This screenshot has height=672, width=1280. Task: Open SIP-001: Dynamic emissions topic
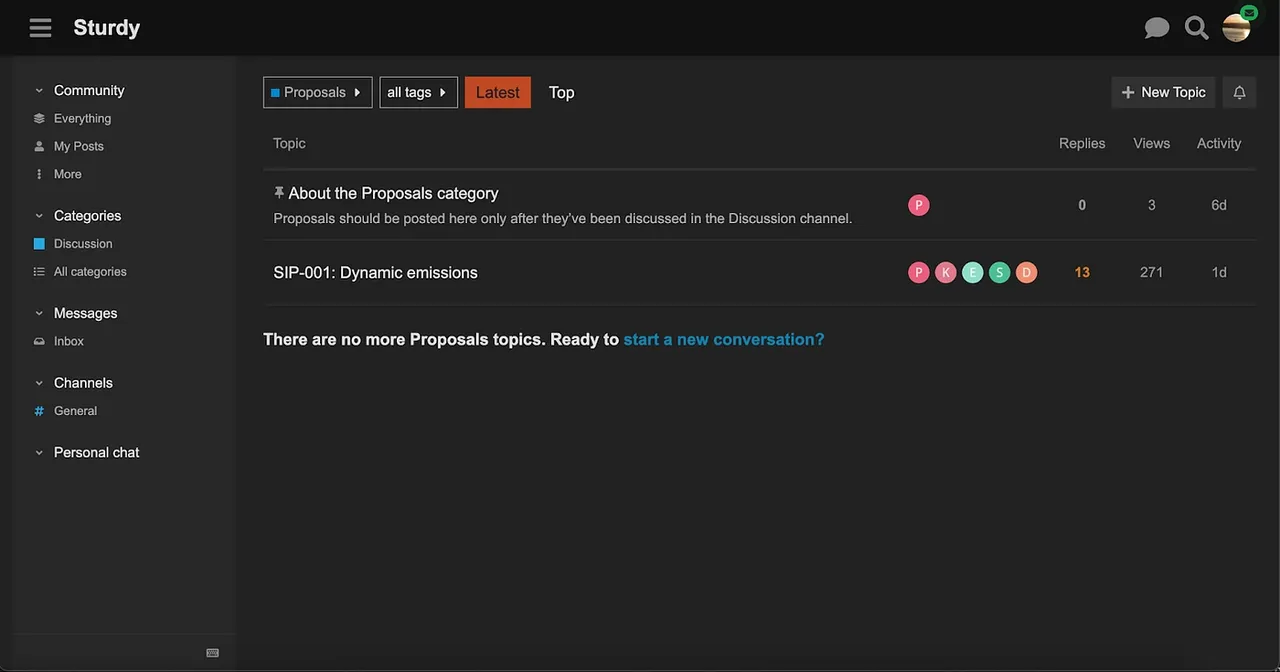click(375, 272)
